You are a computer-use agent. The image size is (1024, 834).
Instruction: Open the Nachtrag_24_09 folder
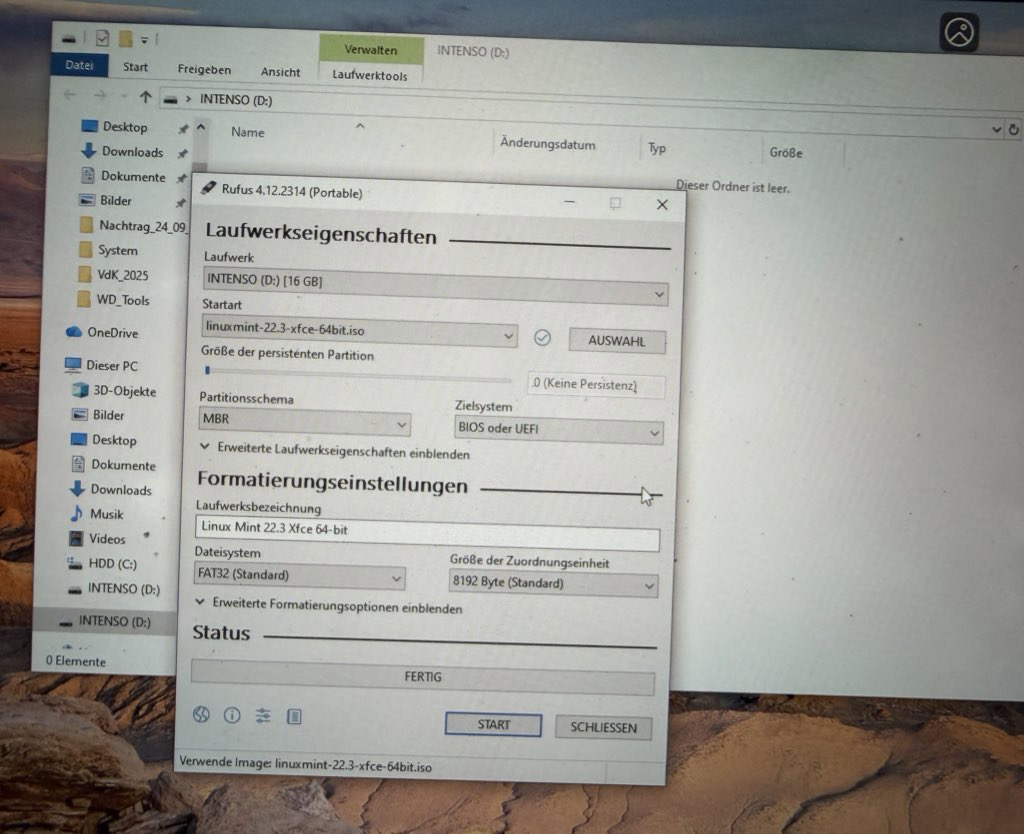(x=133, y=226)
